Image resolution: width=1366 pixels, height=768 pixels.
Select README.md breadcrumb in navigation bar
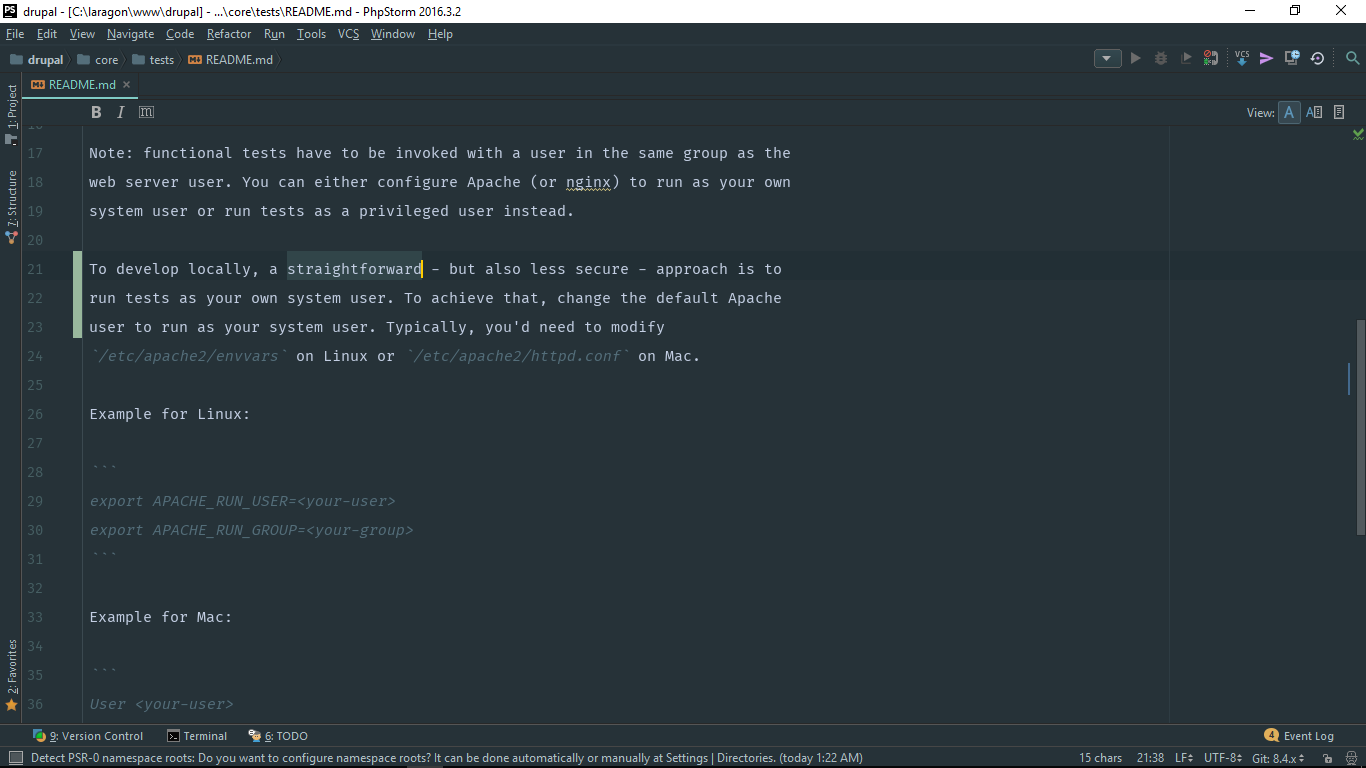click(230, 60)
